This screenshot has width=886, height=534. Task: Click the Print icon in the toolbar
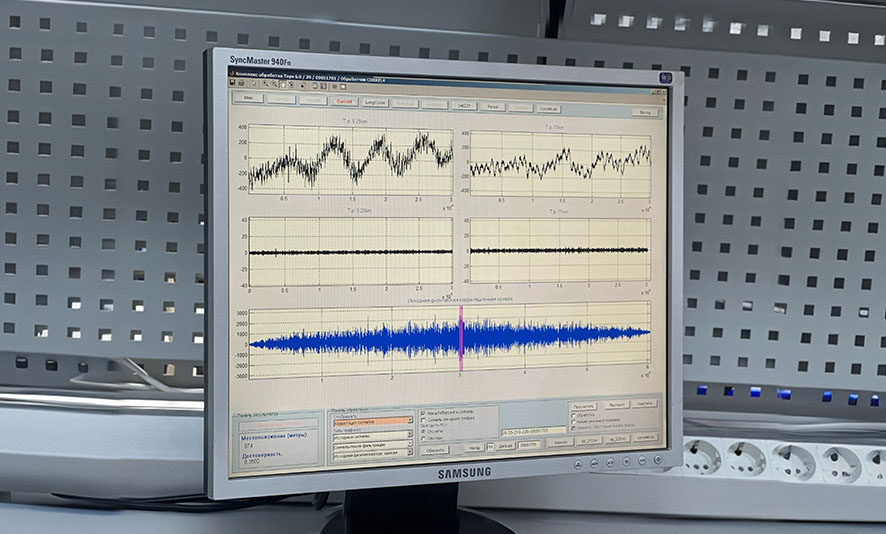coord(240,84)
